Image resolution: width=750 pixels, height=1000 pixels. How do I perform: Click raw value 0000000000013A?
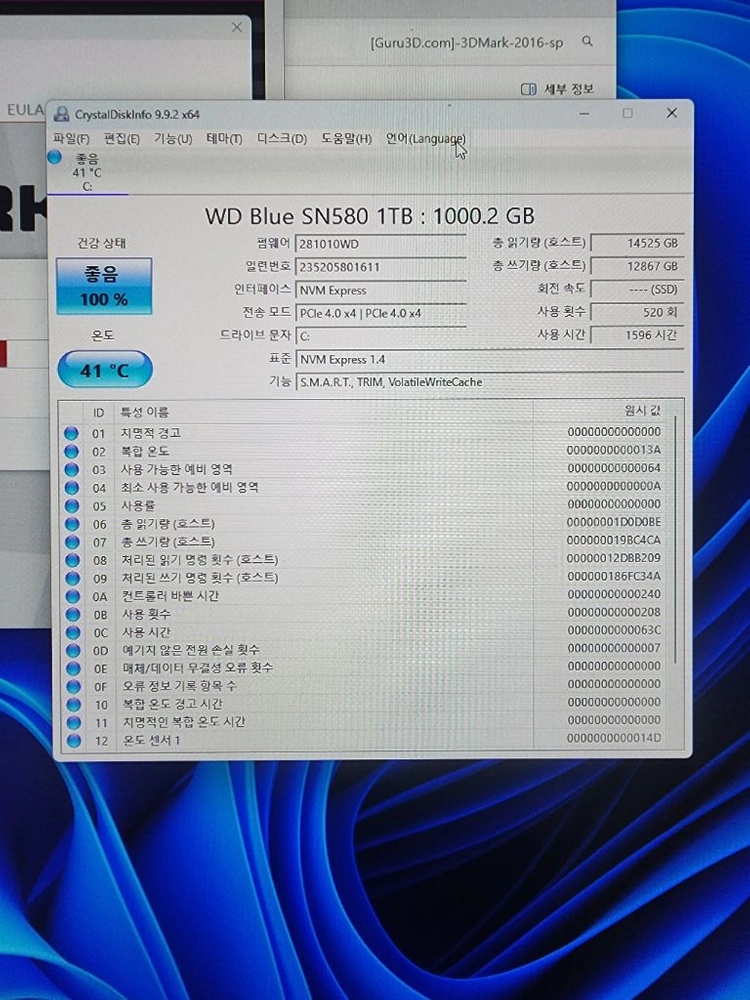614,450
